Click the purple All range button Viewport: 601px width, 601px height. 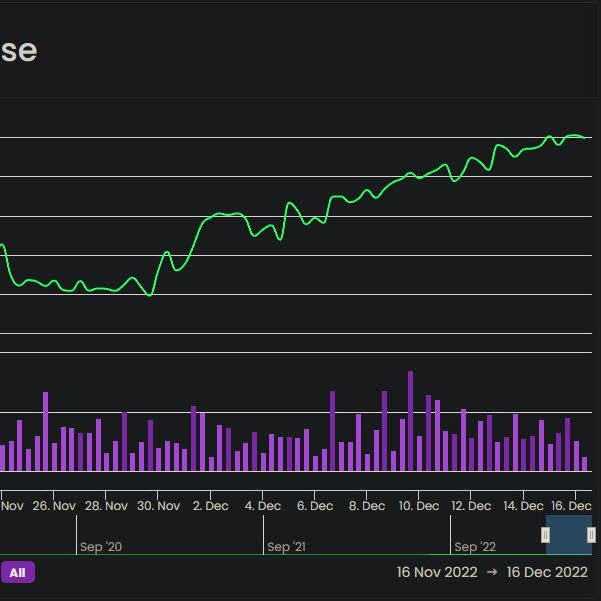click(x=17, y=573)
